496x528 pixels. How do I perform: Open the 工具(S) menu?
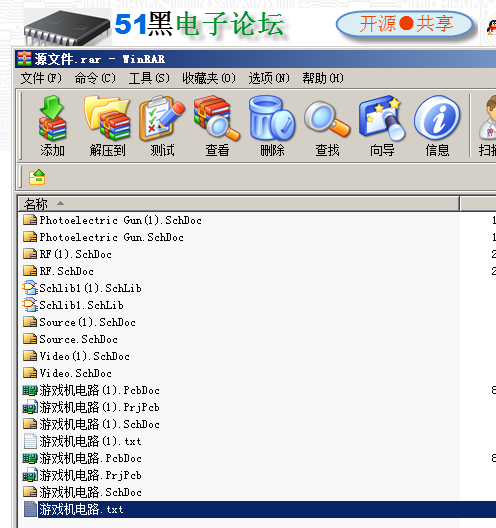coord(149,78)
